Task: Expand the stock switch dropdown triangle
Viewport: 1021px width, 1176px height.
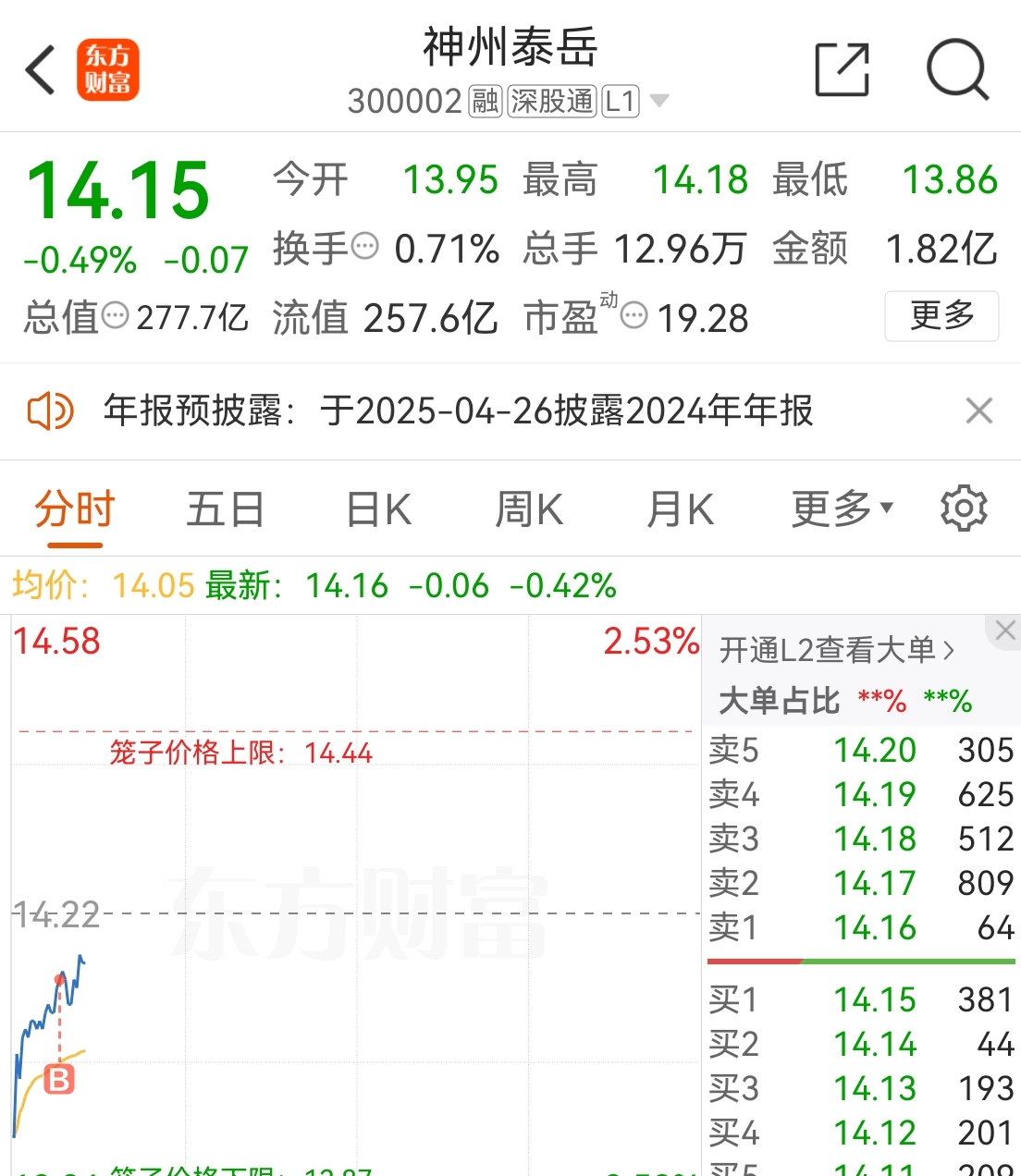Action: point(658,101)
